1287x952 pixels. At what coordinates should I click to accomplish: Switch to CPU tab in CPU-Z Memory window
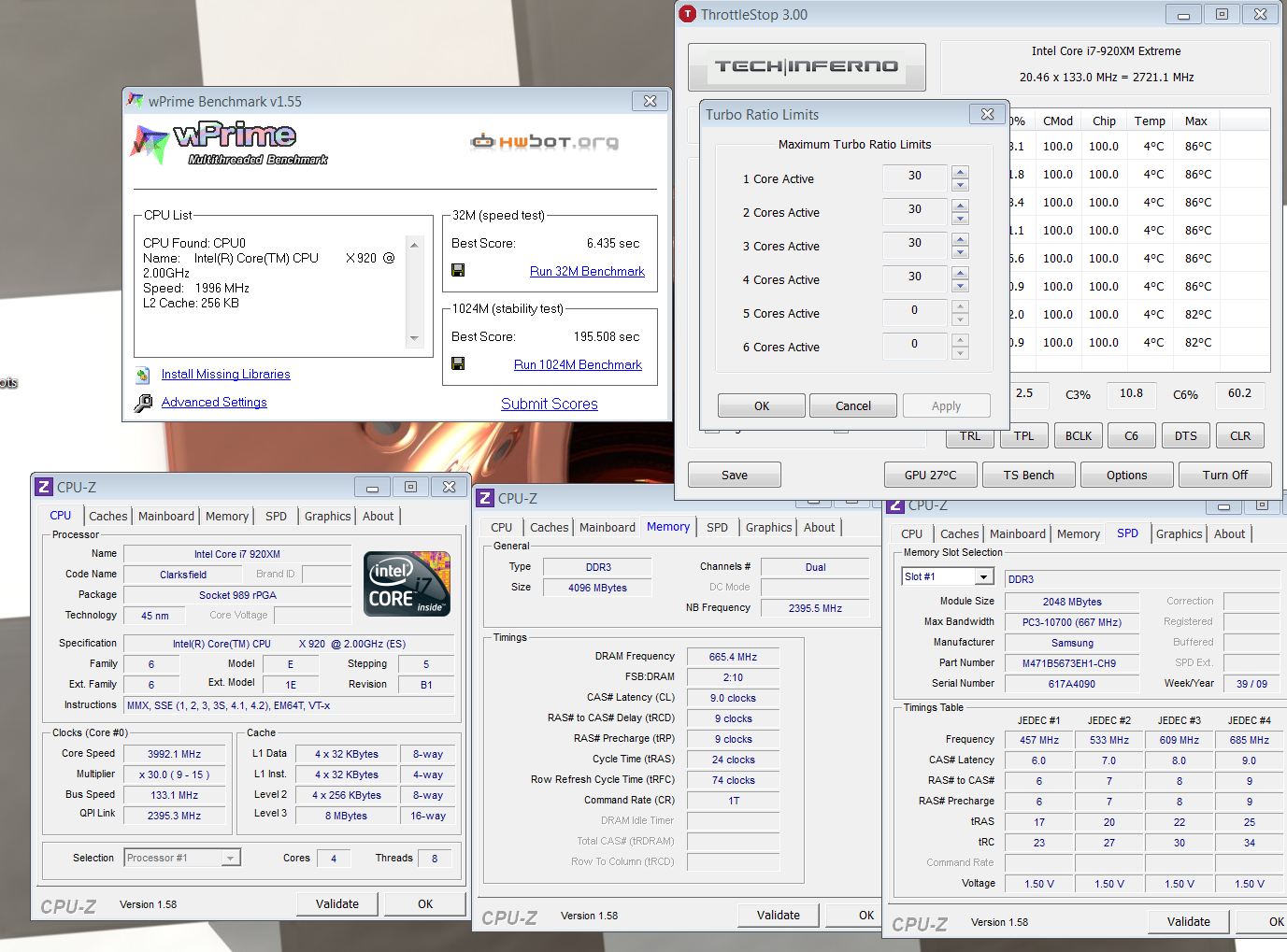pyautogui.click(x=502, y=527)
